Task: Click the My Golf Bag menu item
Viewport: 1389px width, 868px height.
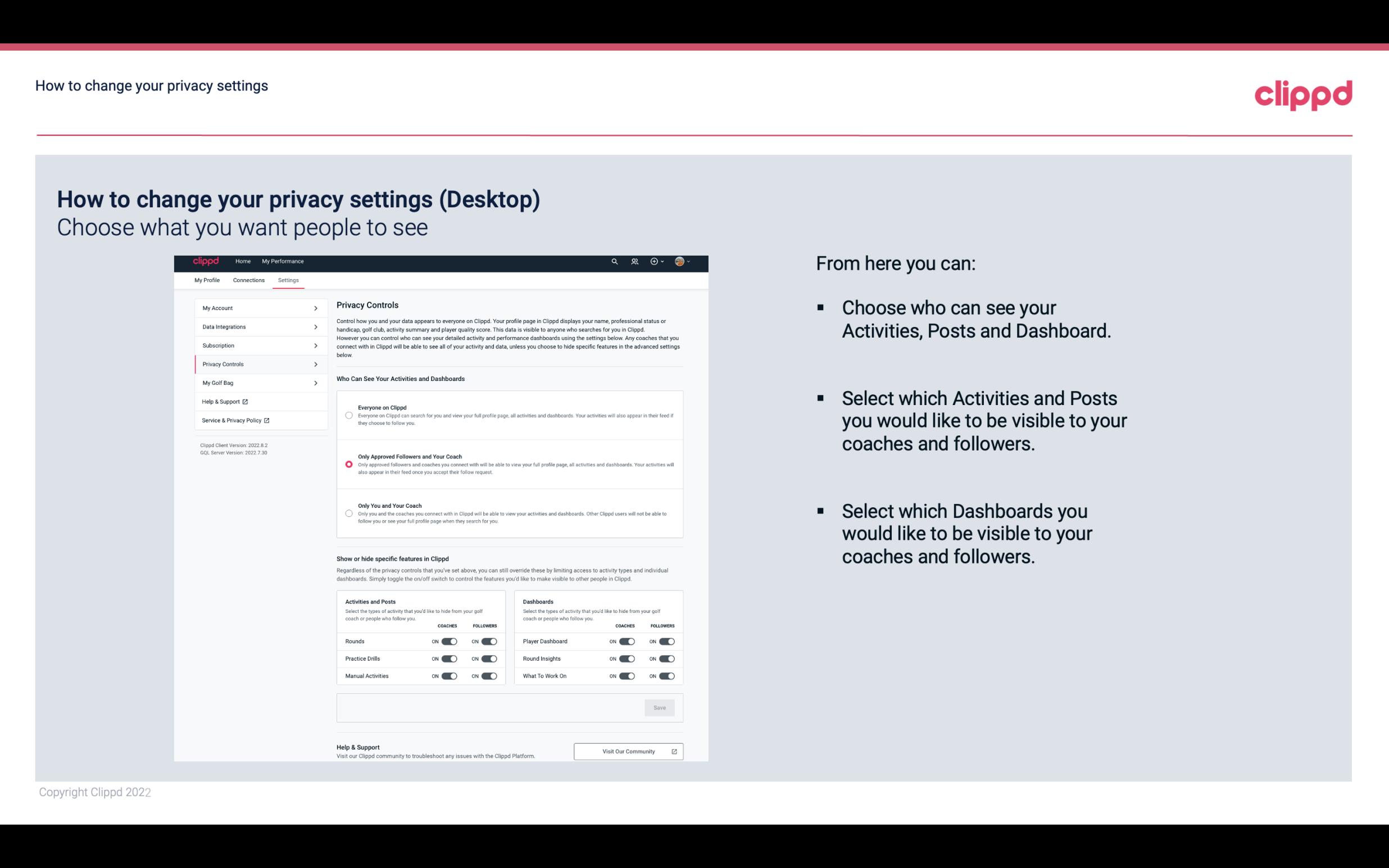Action: tap(256, 383)
